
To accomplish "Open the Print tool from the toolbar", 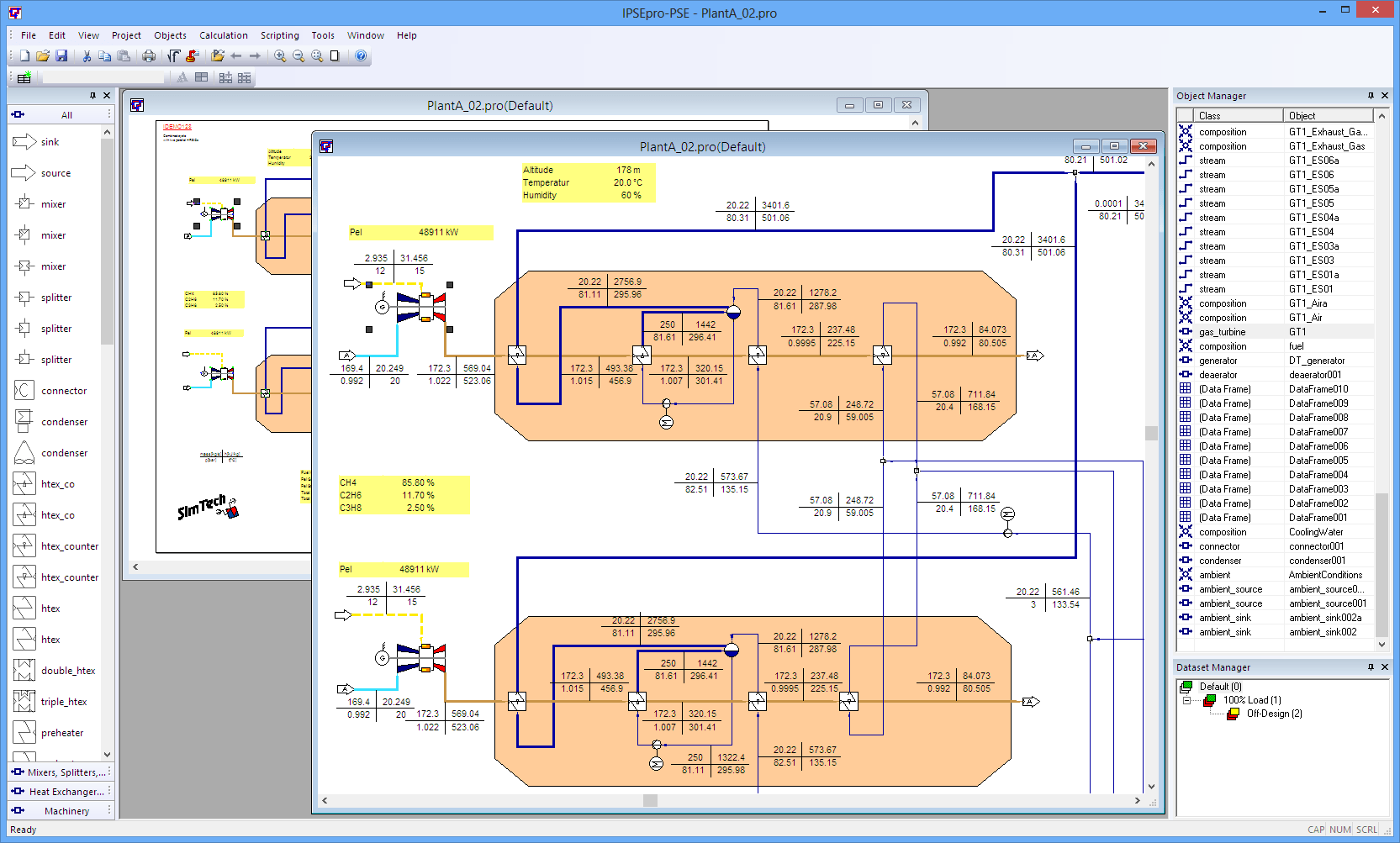I will click(x=150, y=55).
